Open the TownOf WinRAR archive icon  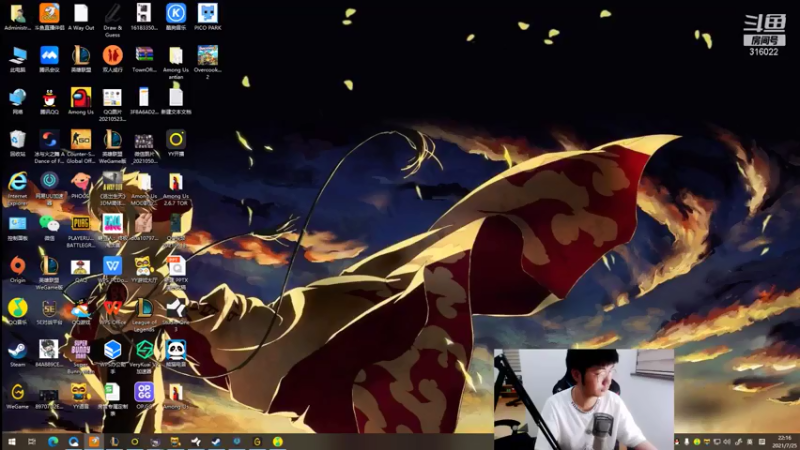tap(144, 56)
